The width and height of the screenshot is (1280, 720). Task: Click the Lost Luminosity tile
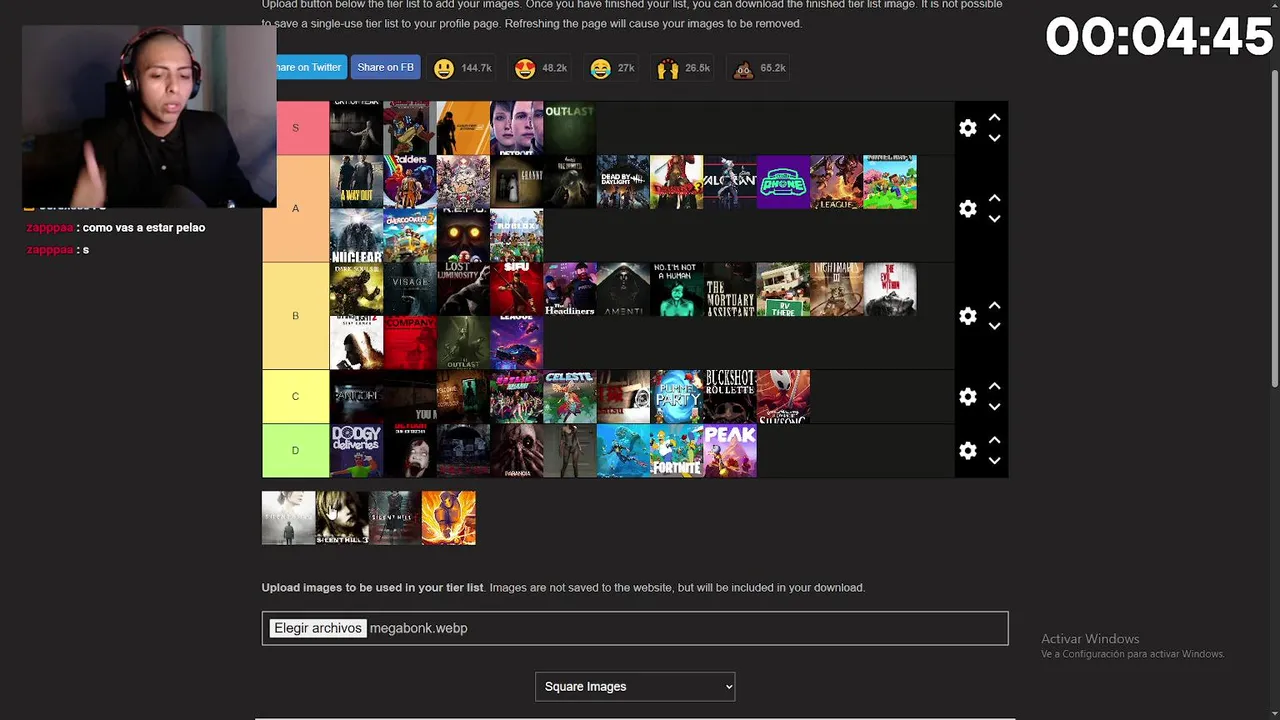463,289
